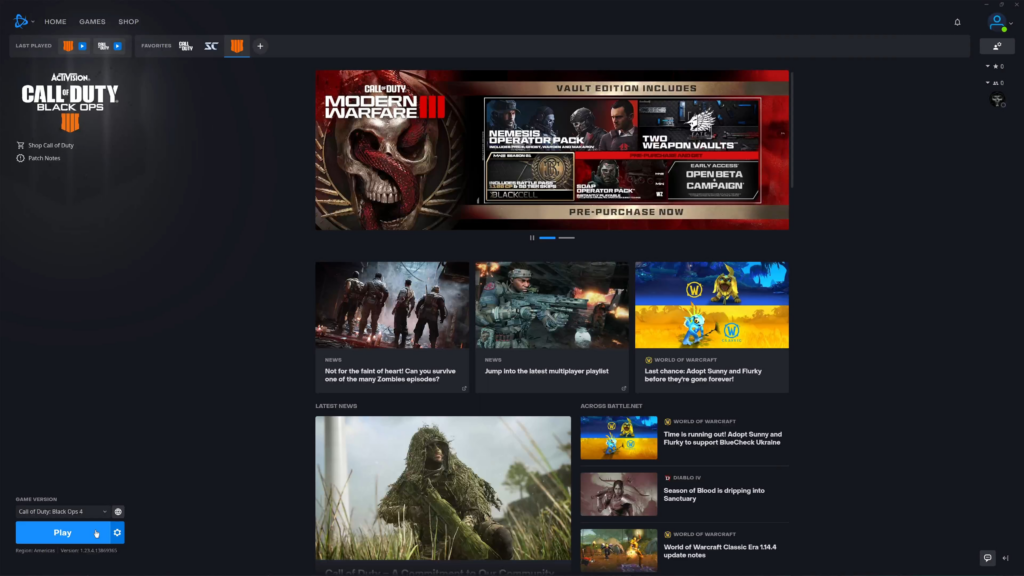
Task: Click external link icon on Zombies news card
Action: click(x=464, y=389)
